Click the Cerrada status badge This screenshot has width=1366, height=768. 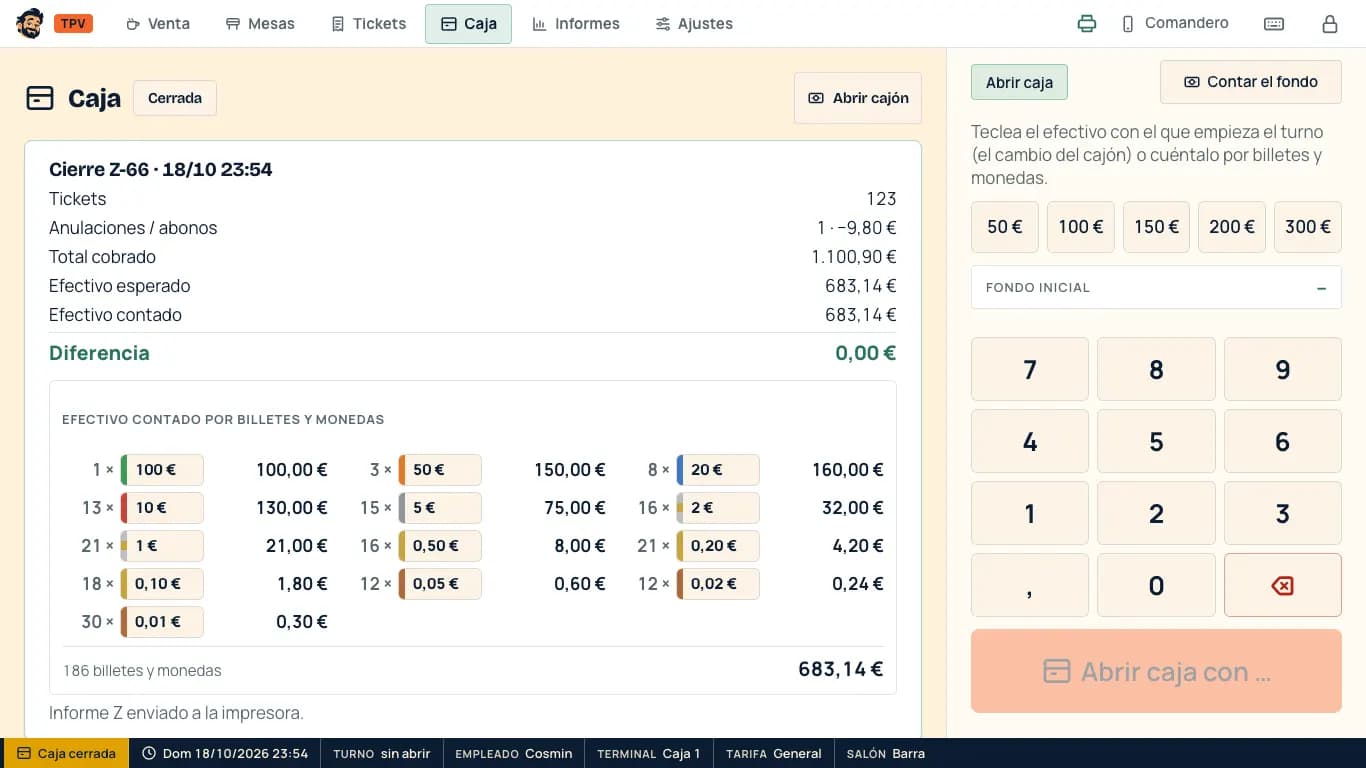coord(175,98)
